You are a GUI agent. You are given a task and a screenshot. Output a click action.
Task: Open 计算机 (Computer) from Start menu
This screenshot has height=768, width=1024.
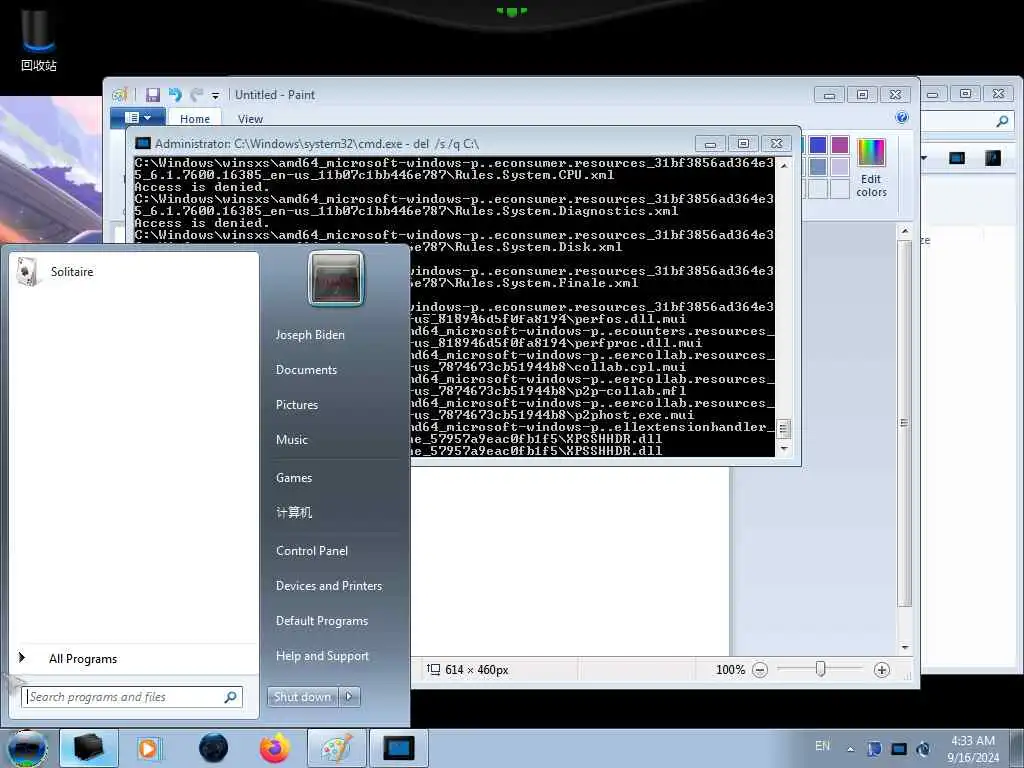click(294, 513)
